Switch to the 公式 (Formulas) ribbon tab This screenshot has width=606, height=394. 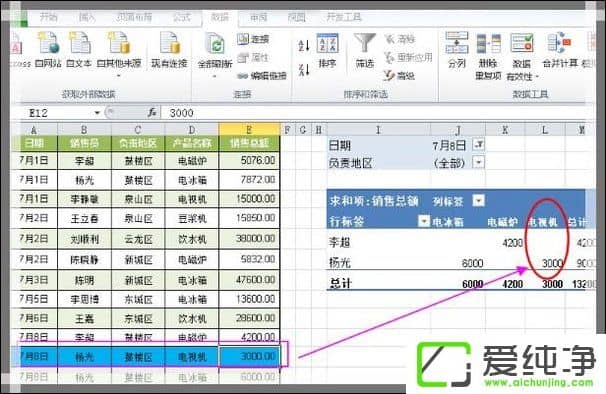click(x=182, y=17)
